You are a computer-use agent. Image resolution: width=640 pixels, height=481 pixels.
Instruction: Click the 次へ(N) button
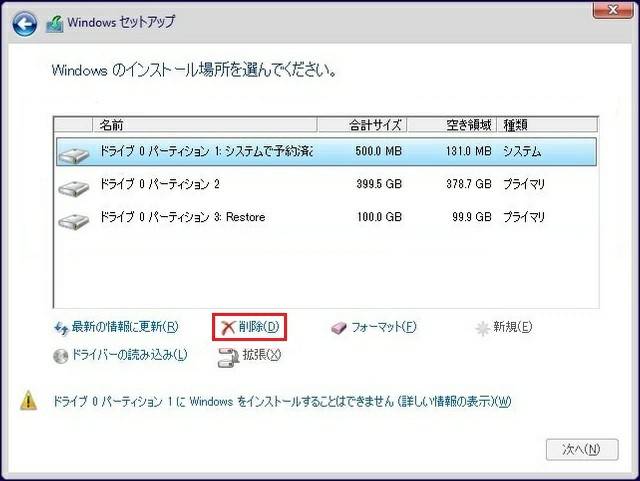[x=581, y=450]
